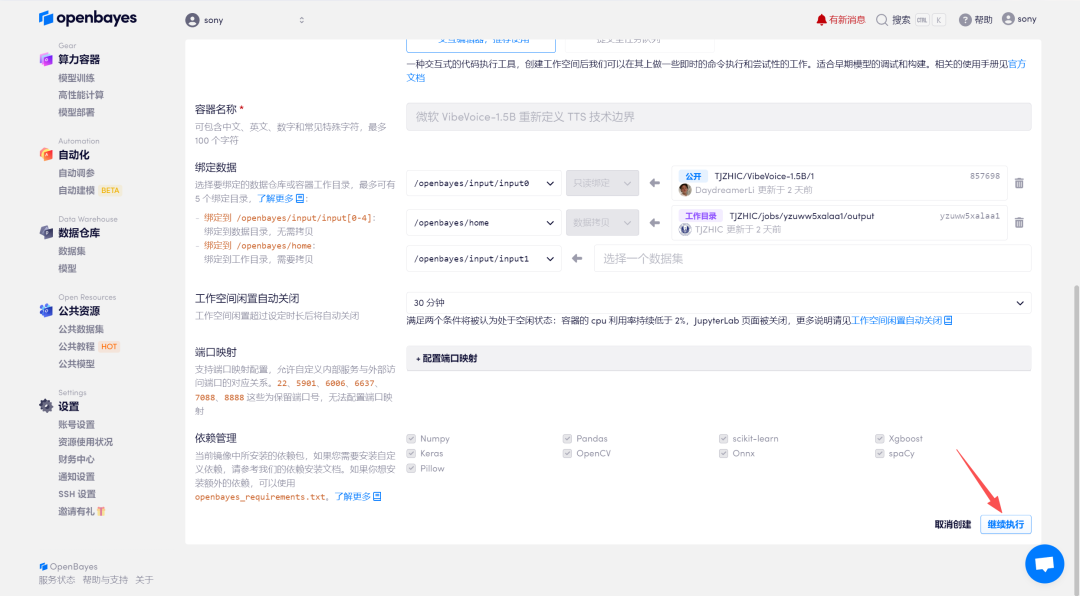Open 模型训练 in the sidebar
This screenshot has height=596, width=1080.
pos(76,78)
